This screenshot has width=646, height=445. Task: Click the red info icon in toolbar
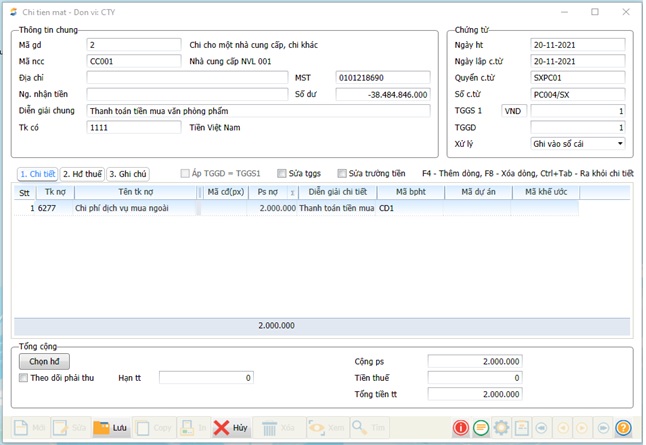[x=461, y=427]
